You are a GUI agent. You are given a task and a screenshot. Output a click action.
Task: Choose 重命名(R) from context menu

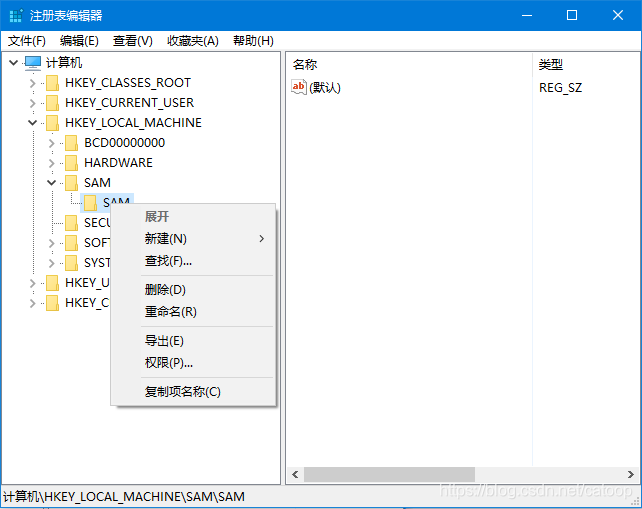193,312
